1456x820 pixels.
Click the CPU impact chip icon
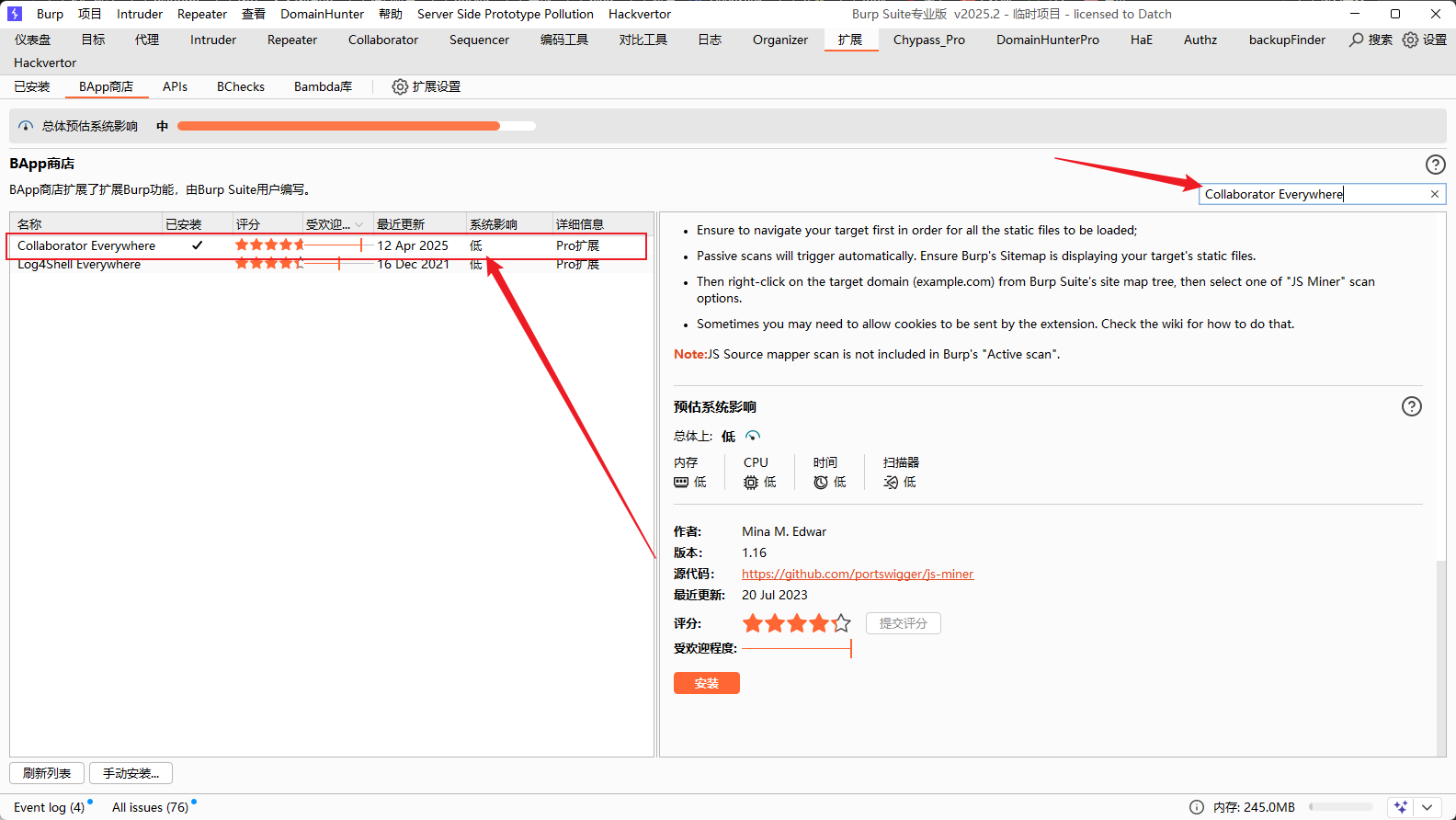(751, 482)
